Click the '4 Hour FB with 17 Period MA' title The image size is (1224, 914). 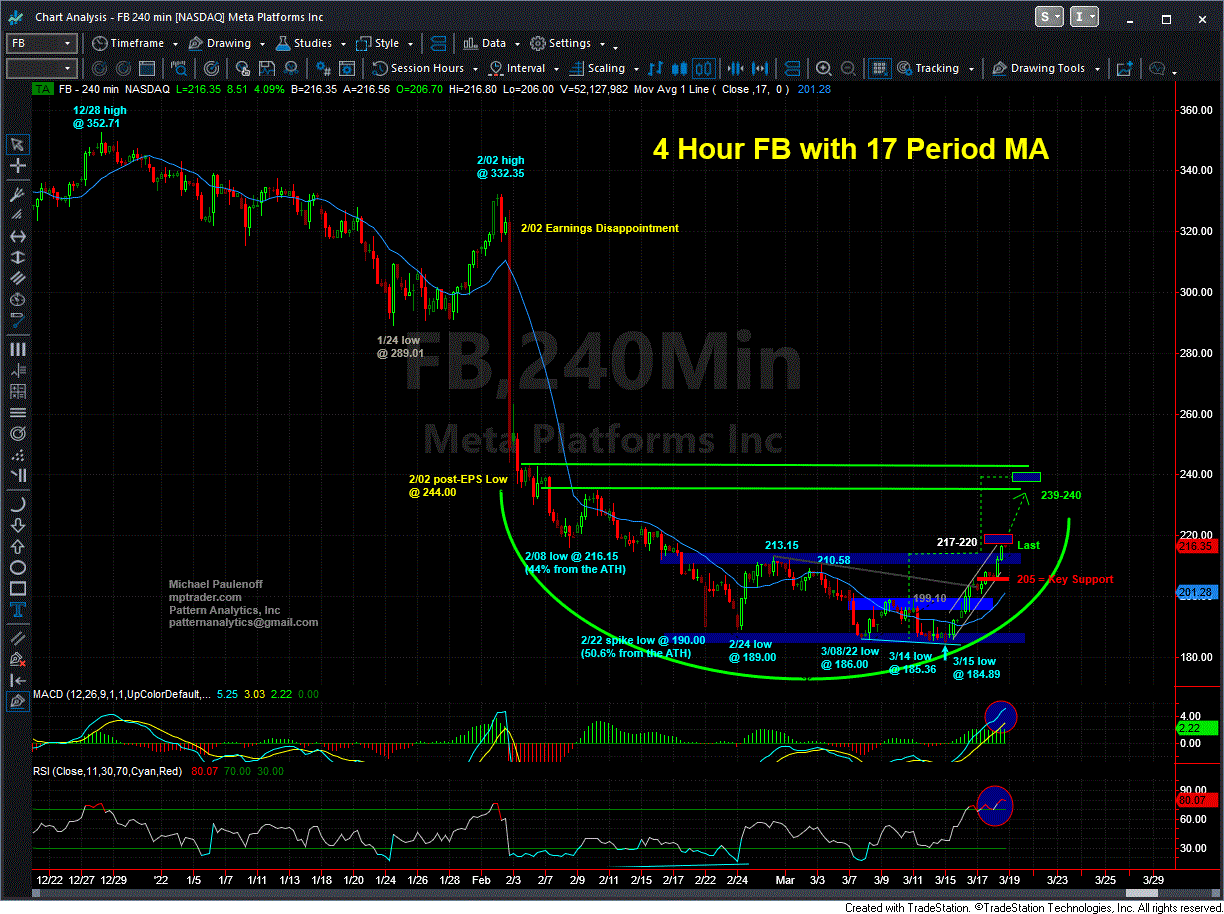[851, 149]
